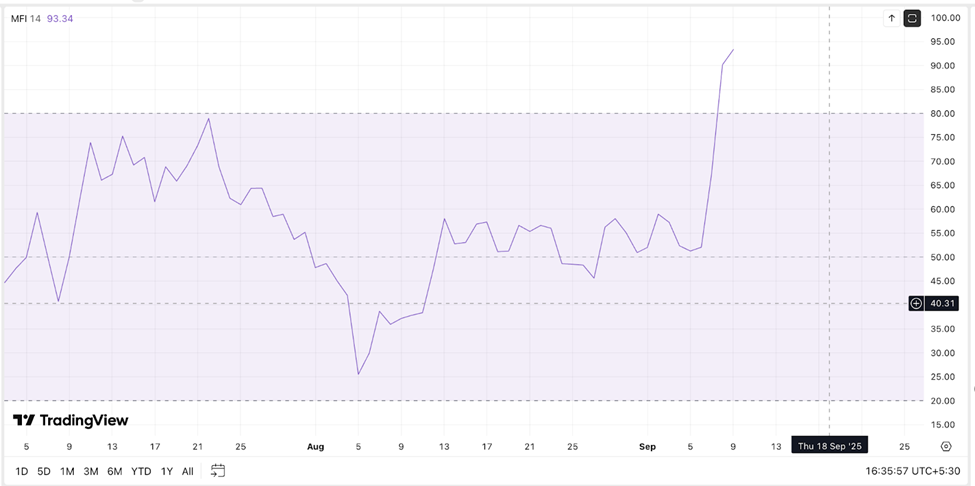Select the 5D time range
Screen dimensions: 975x486
click(x=44, y=471)
